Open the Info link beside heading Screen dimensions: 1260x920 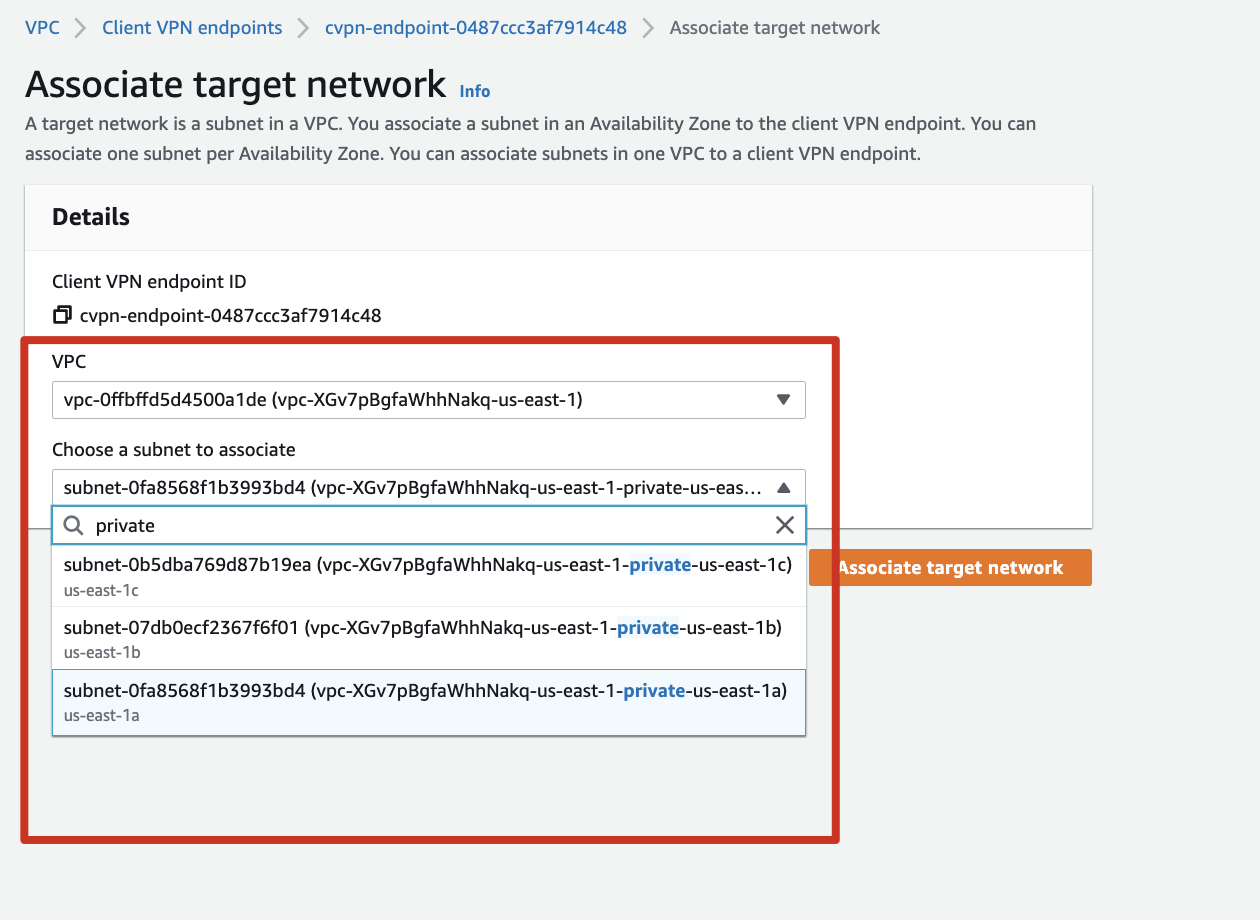(475, 91)
